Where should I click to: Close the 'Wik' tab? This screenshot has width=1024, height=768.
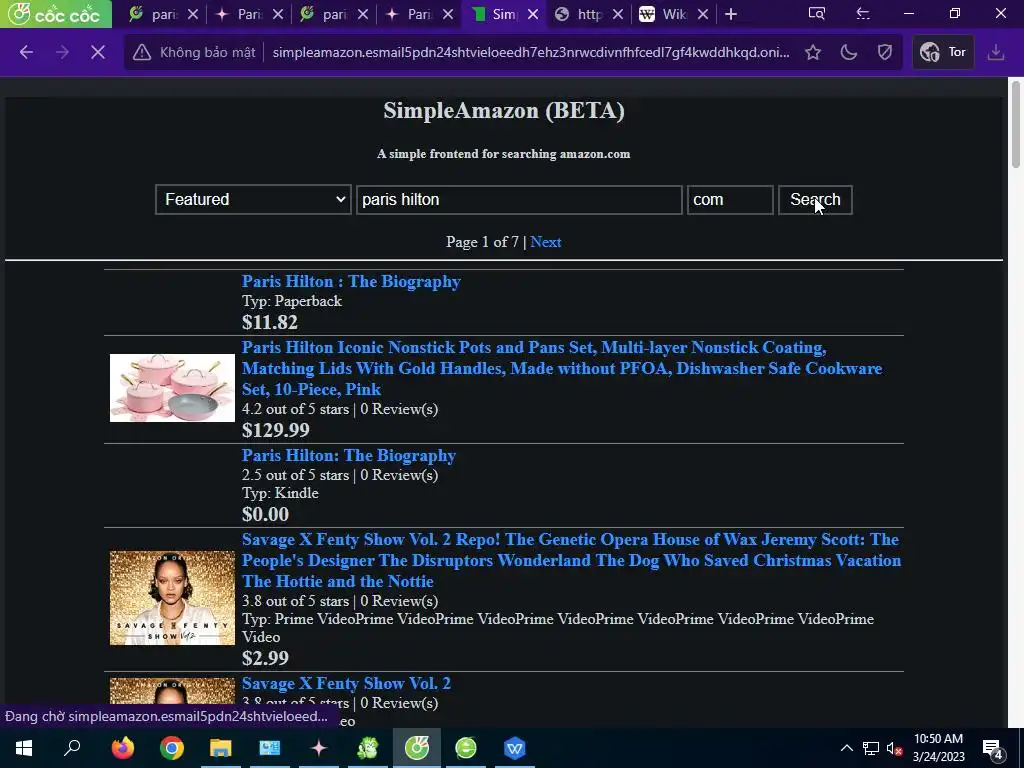(x=703, y=14)
